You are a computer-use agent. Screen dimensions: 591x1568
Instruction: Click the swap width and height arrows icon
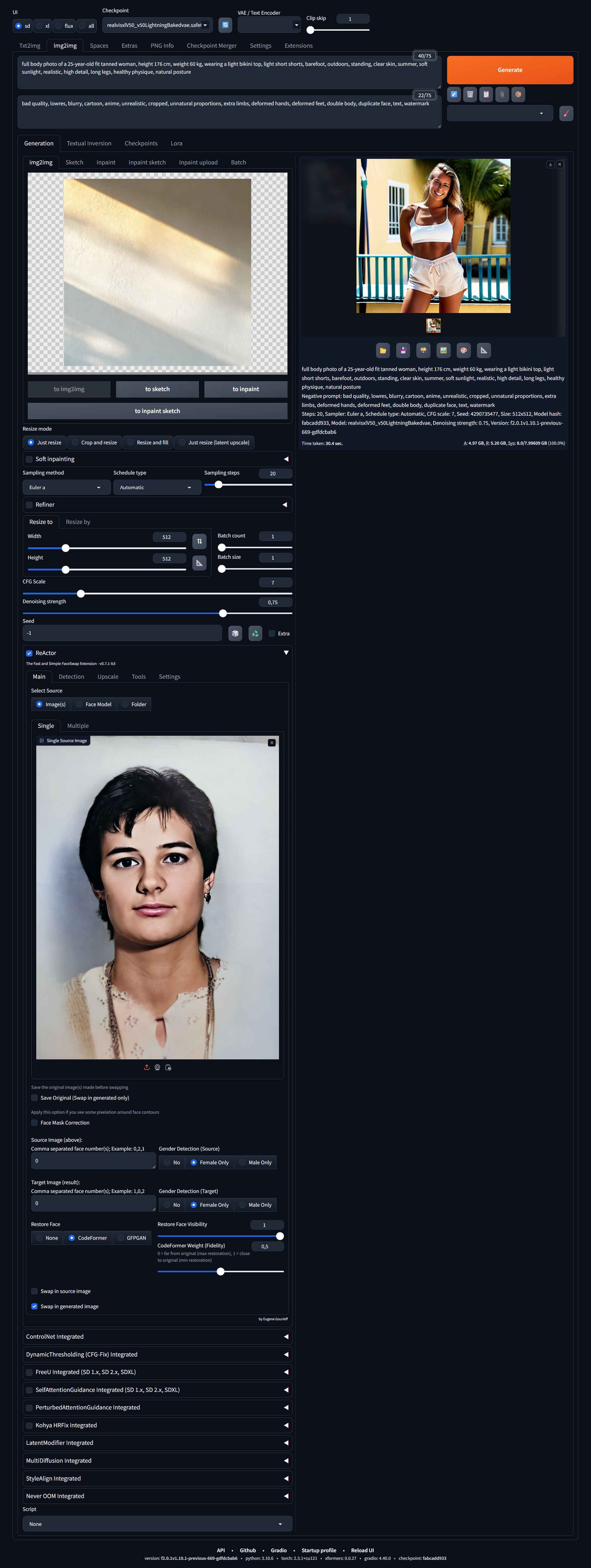click(x=199, y=541)
